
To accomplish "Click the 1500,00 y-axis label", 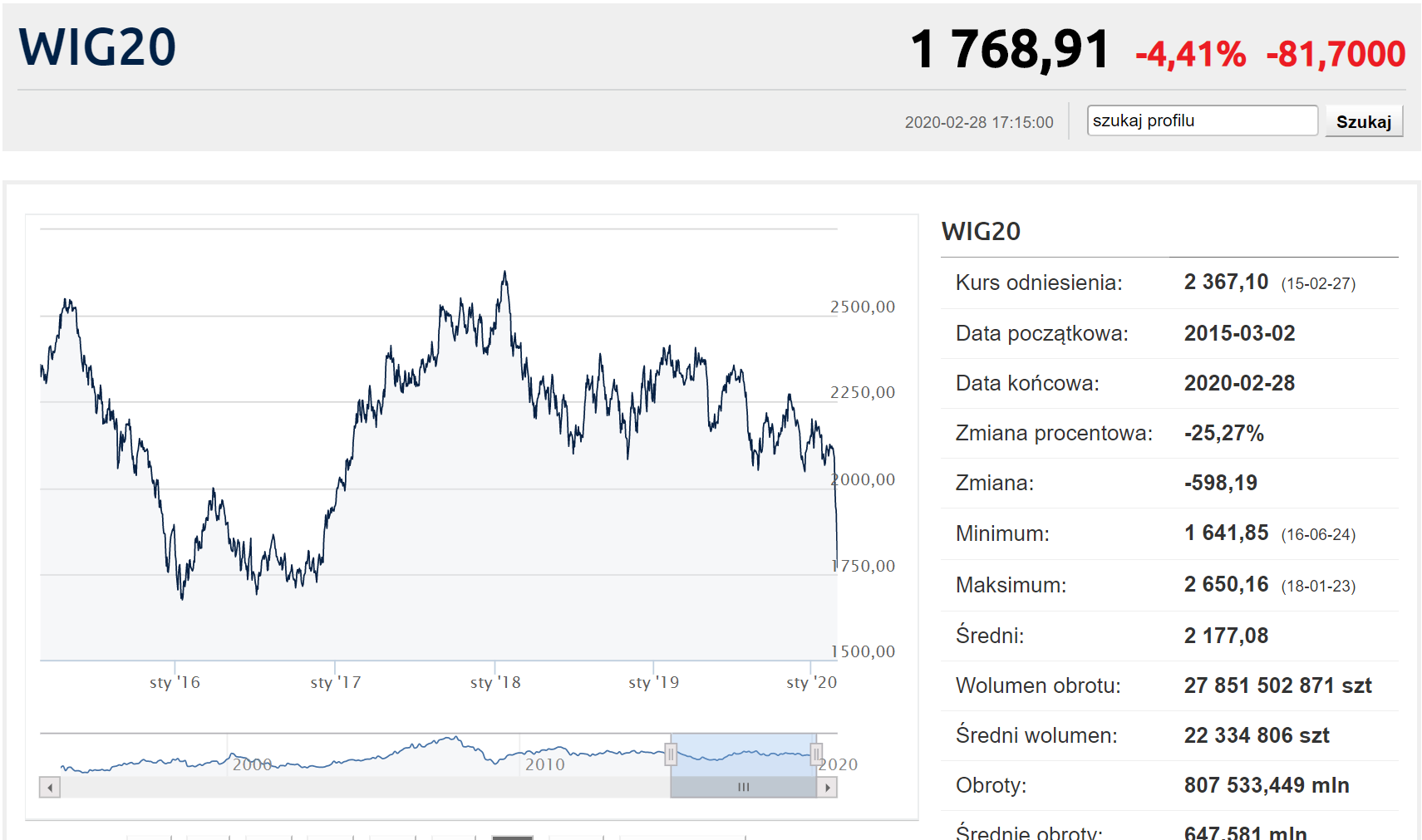I will click(863, 651).
